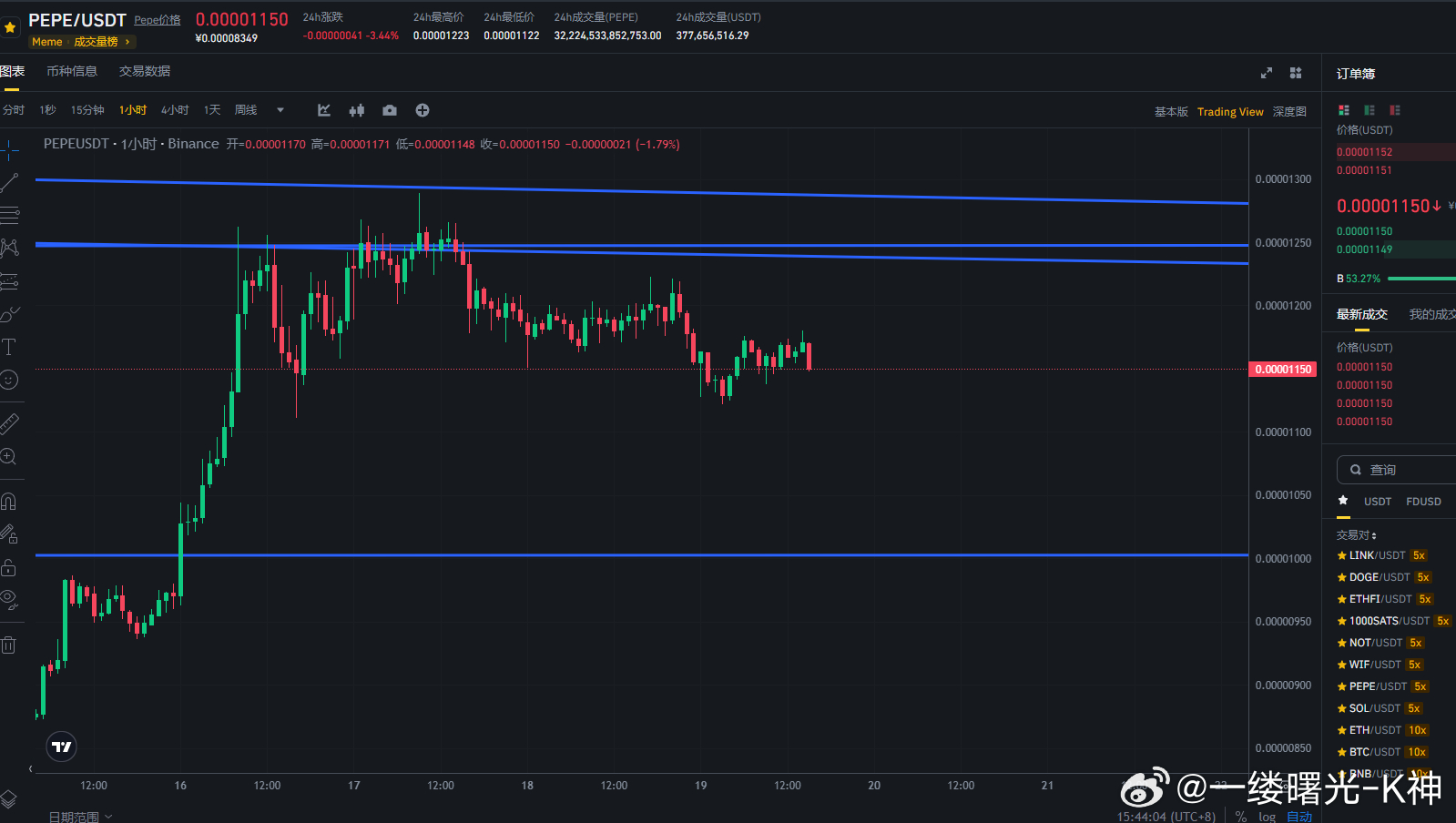Click the plus circle icon in chart toolbar
This screenshot has width=1456, height=823.
tap(423, 110)
